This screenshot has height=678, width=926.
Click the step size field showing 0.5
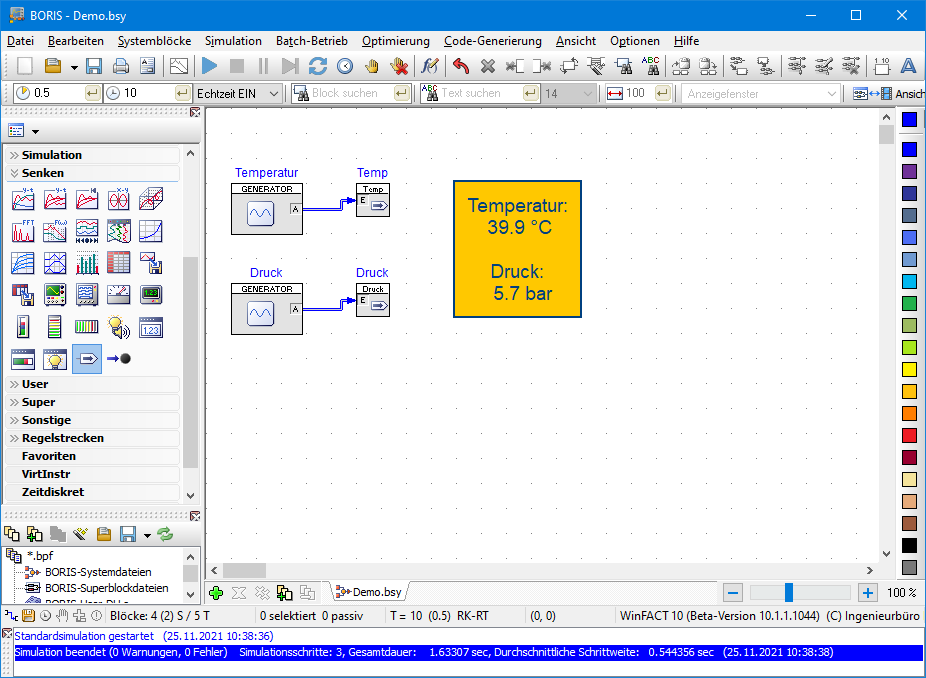tap(58, 93)
